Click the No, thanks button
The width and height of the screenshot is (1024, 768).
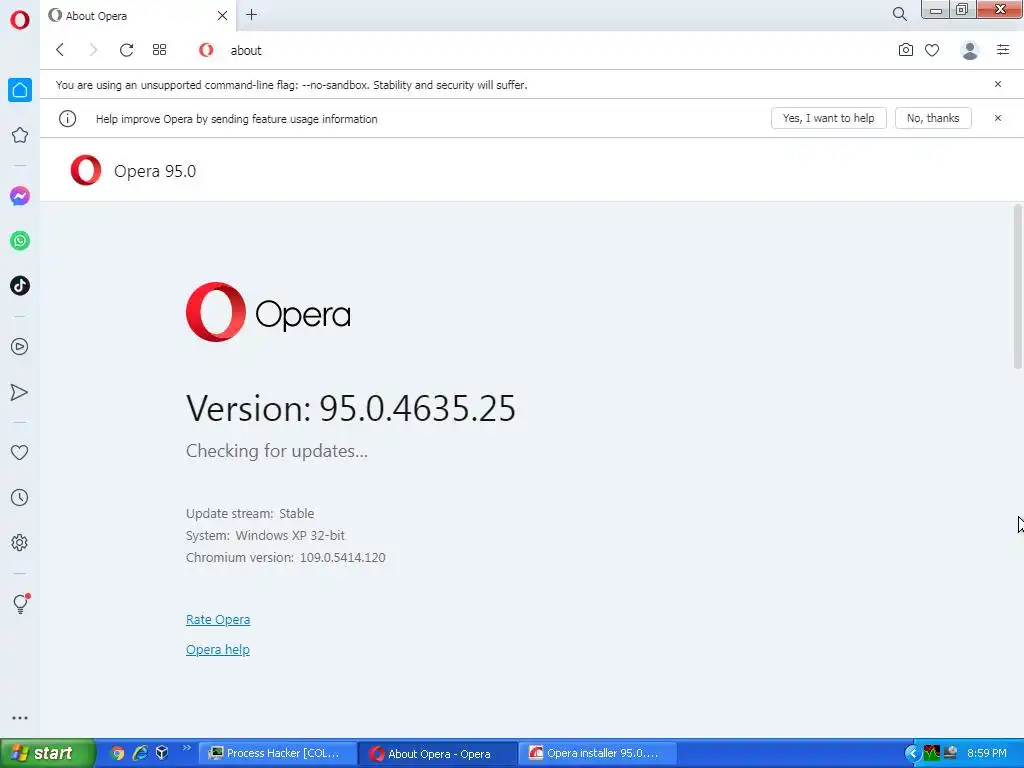933,118
